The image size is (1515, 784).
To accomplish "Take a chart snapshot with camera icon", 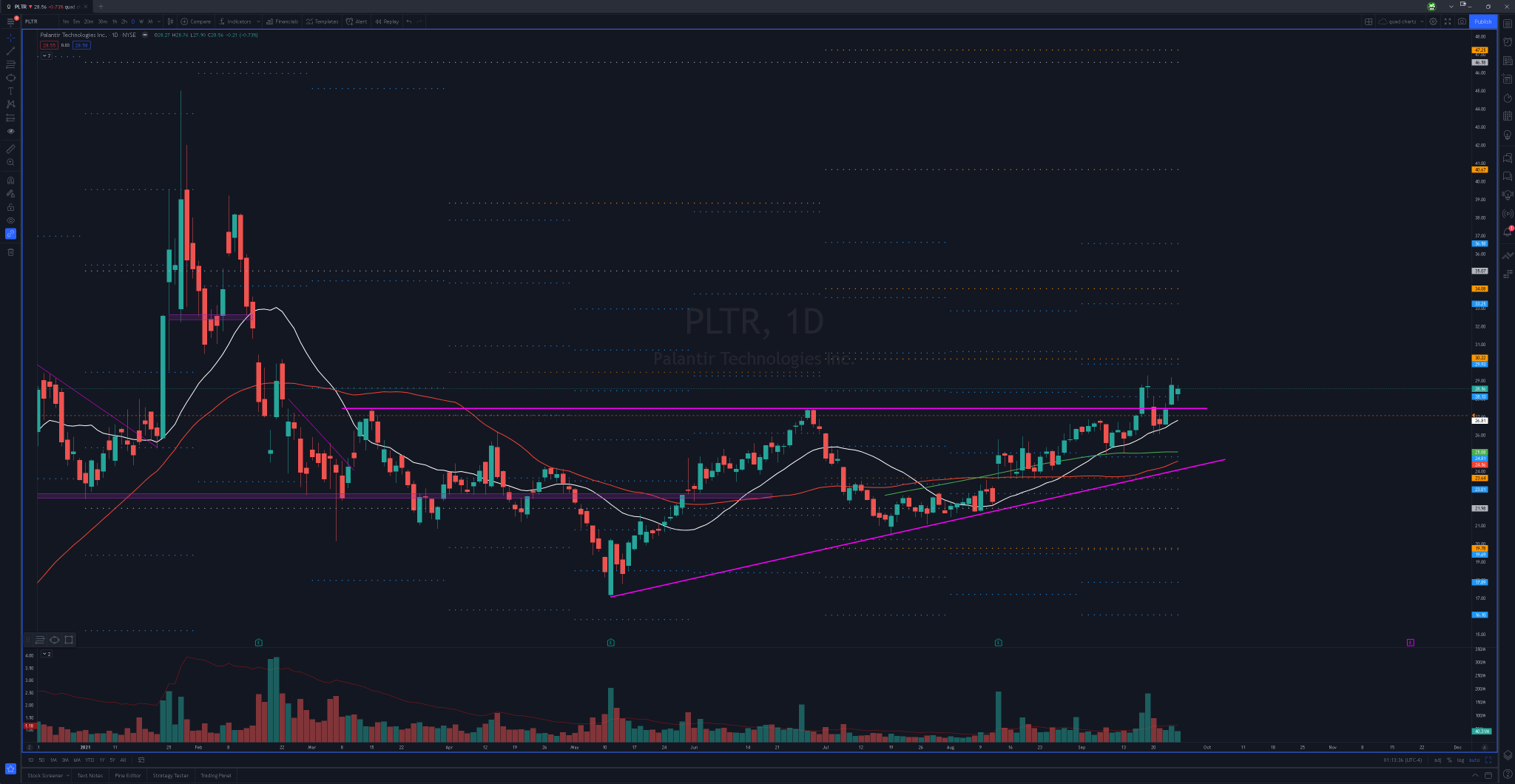I will pyautogui.click(x=1462, y=21).
